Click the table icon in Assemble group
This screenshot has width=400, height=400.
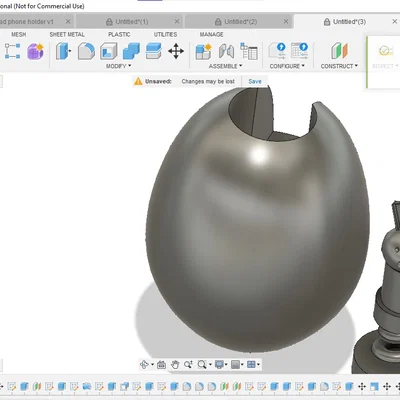point(249,51)
